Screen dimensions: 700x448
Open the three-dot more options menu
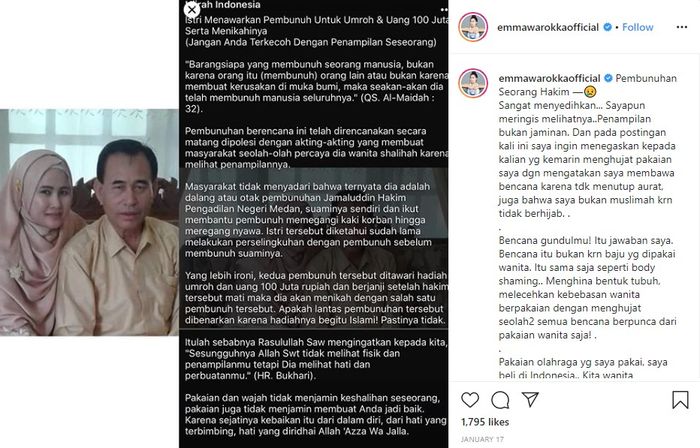point(682,27)
